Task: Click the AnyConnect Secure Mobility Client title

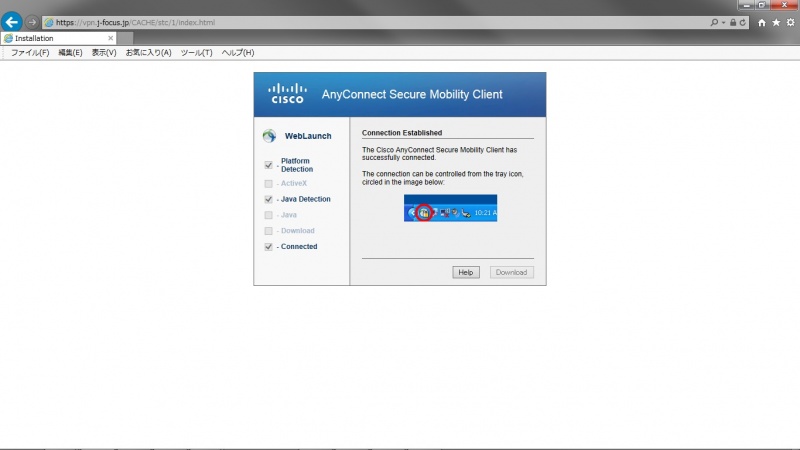Action: [412, 94]
